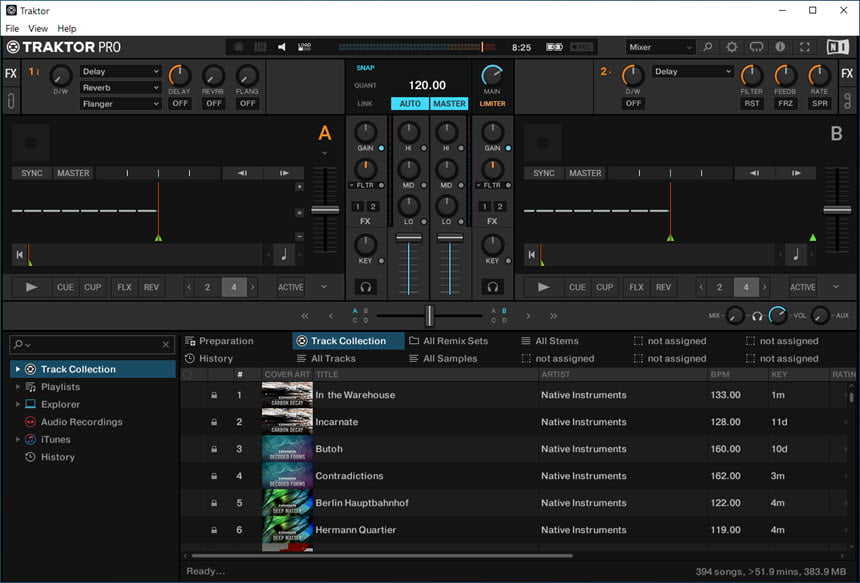
Task: Click the battery indicator icon
Action: point(554,47)
